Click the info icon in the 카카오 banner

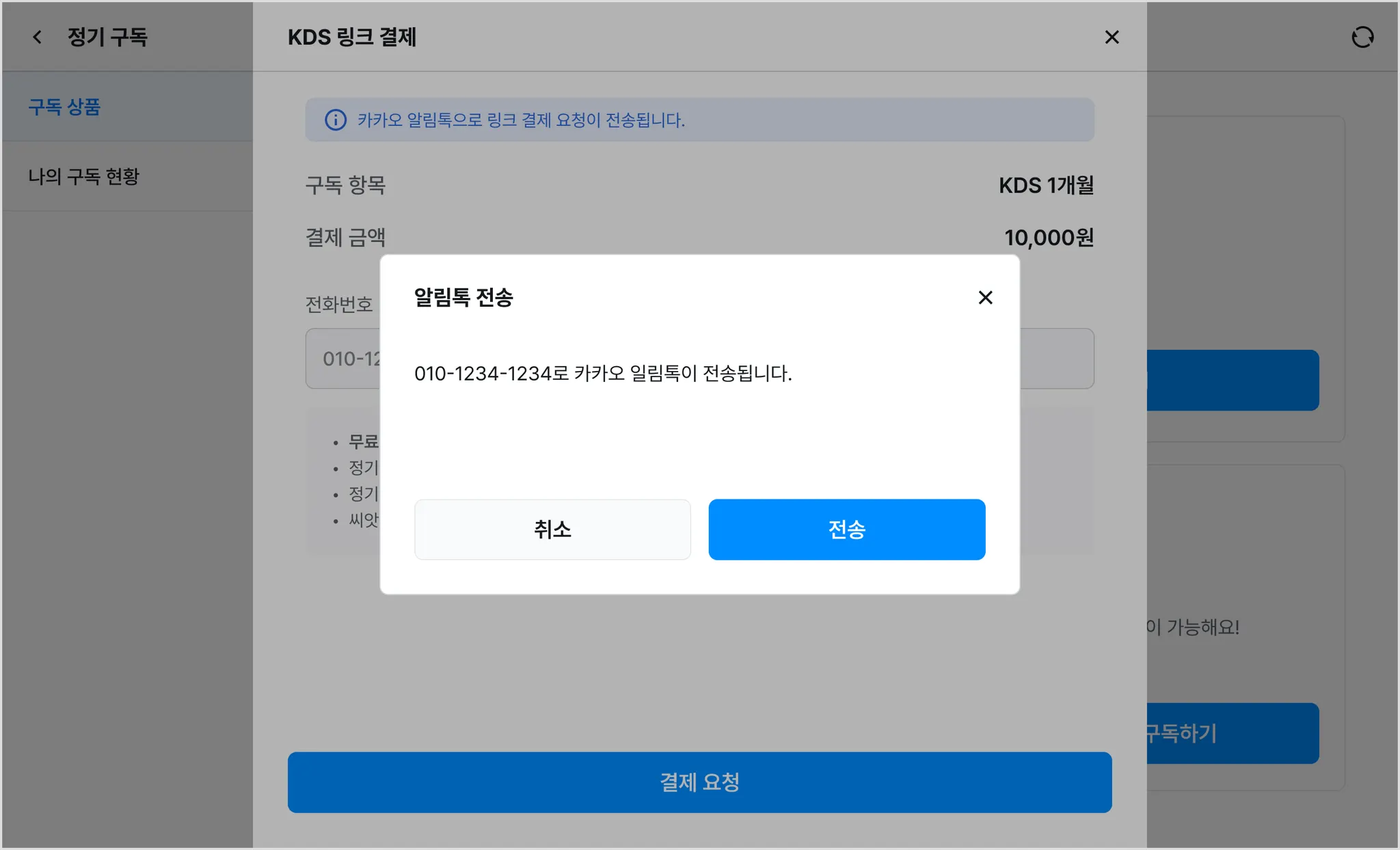click(335, 120)
